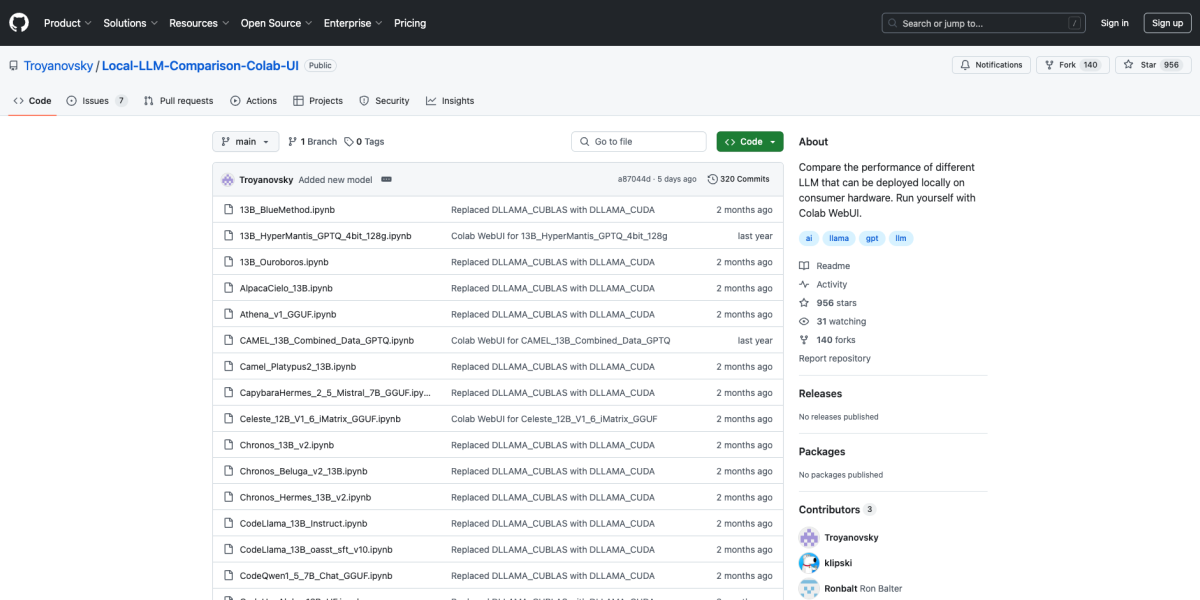
Task: Open the main branch selector dropdown
Action: pyautogui.click(x=245, y=142)
